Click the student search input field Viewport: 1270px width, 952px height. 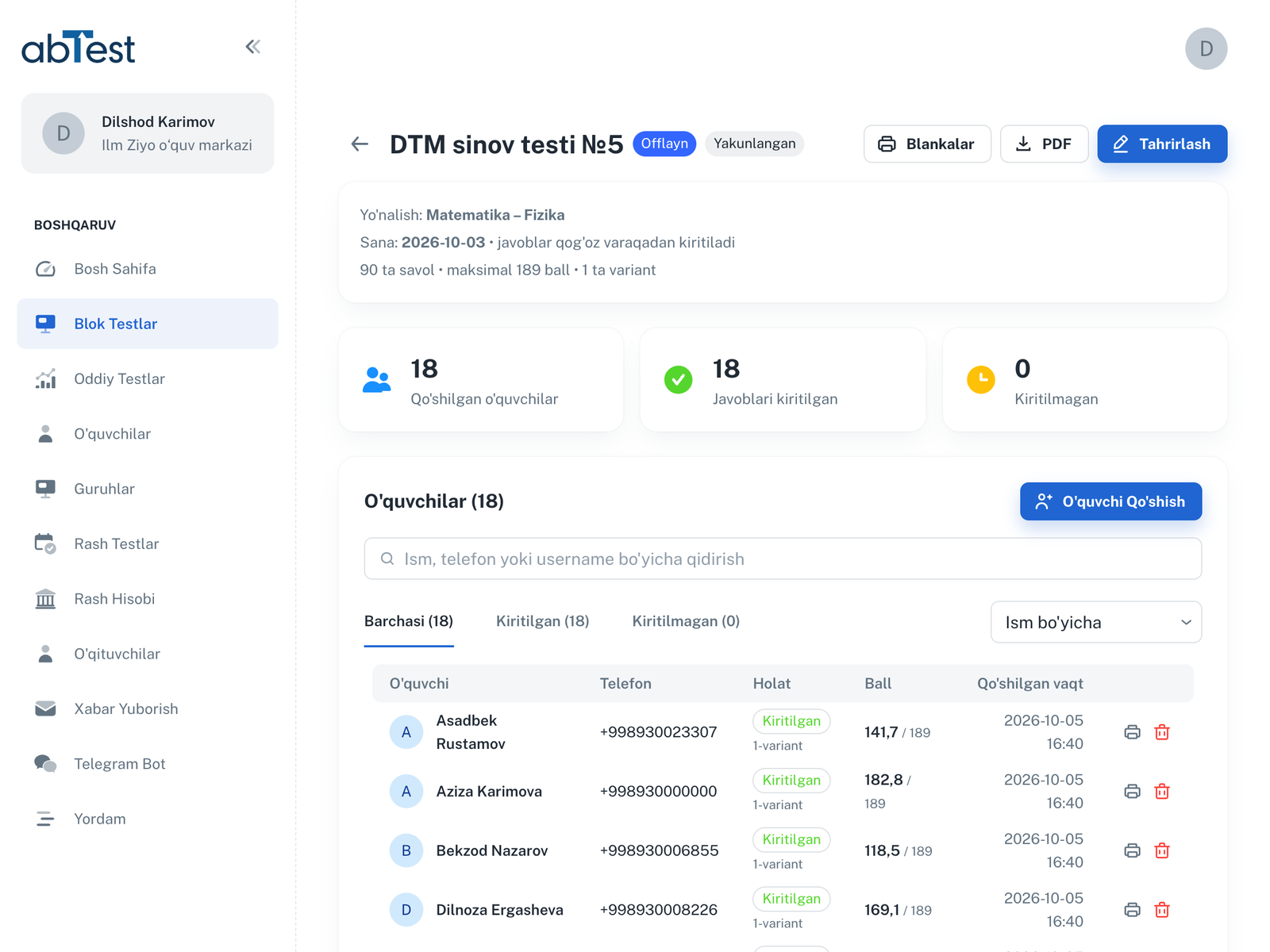(x=783, y=559)
